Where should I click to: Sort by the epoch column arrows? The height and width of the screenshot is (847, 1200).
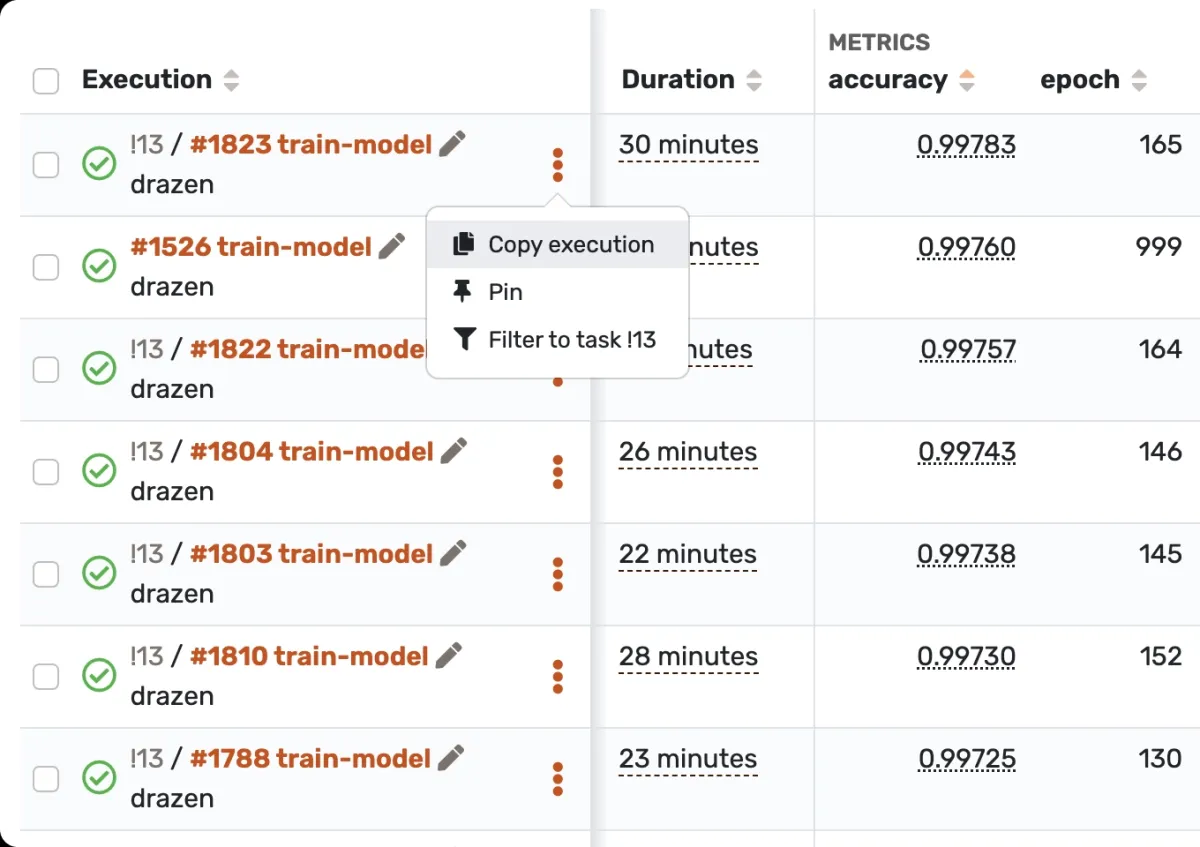(x=1138, y=81)
